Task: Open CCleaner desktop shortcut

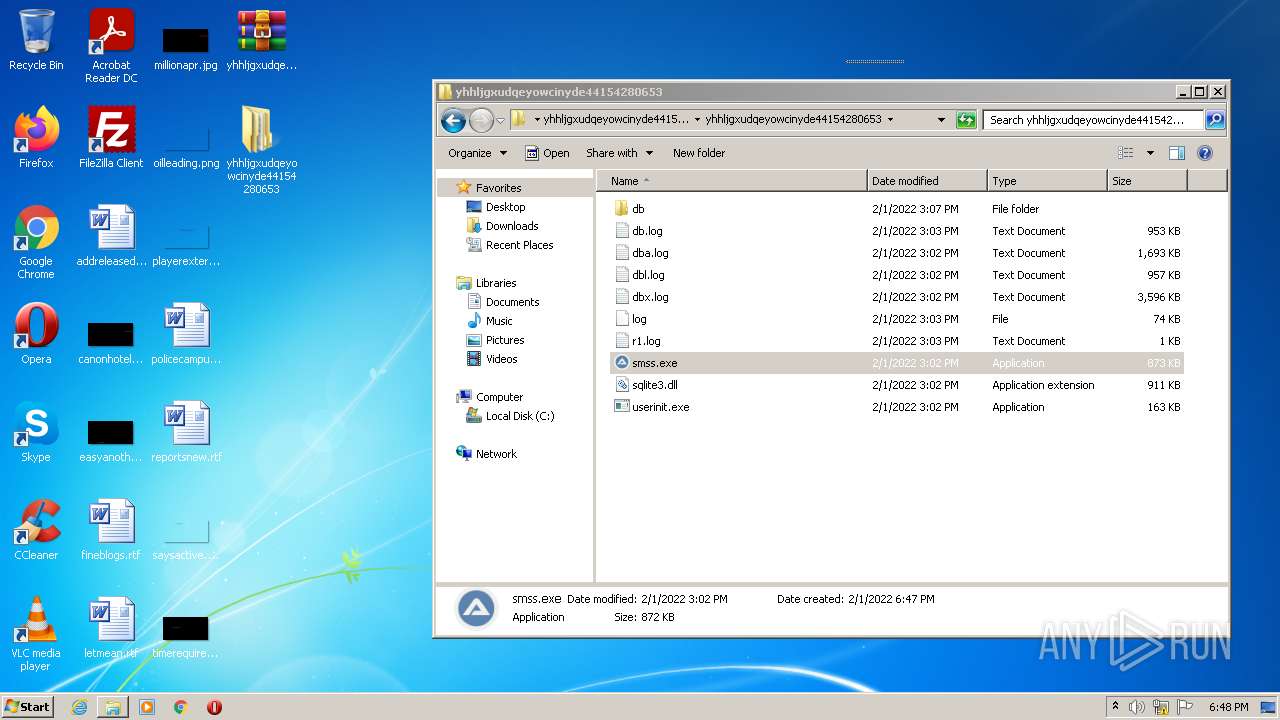Action: 36,529
